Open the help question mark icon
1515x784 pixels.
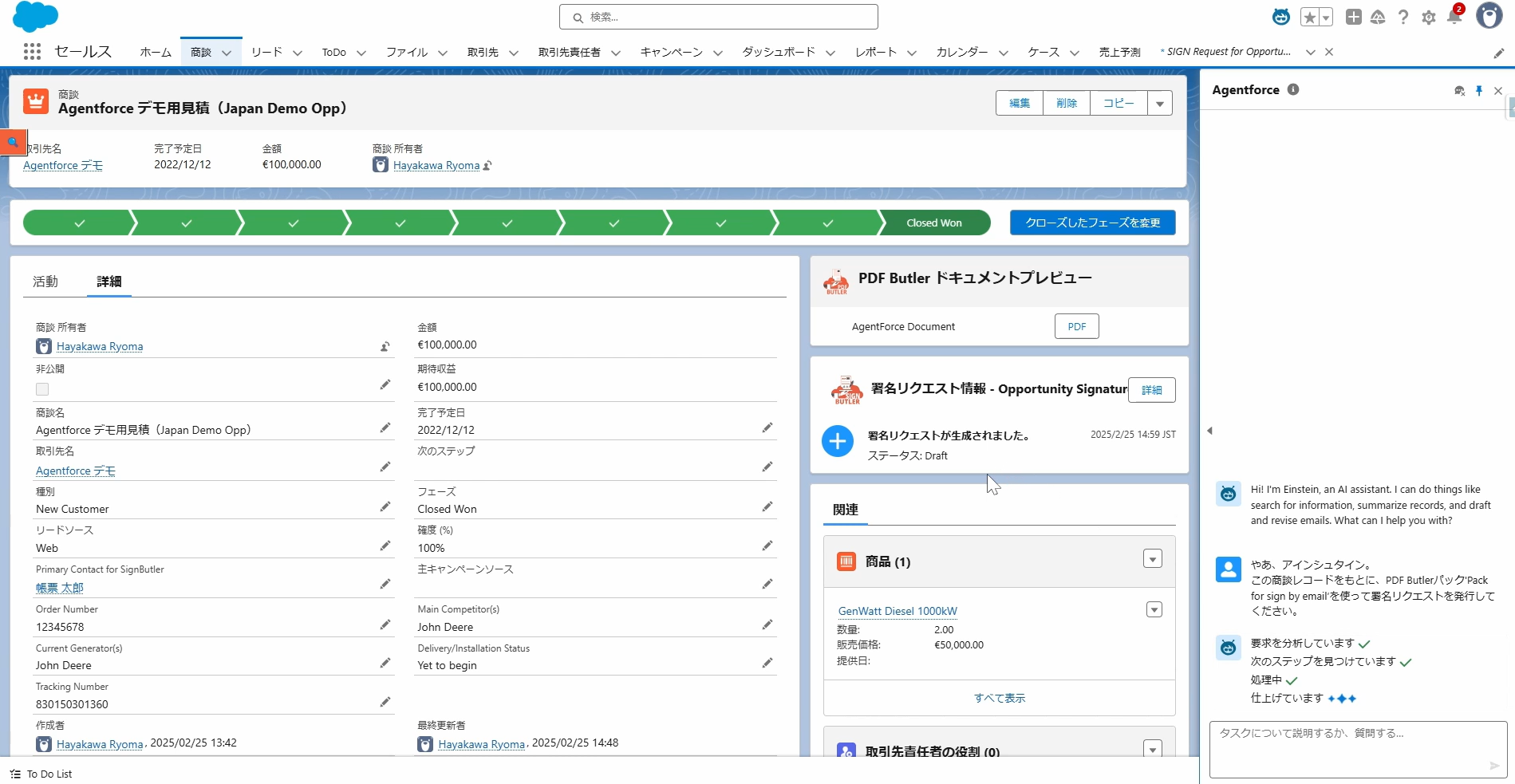point(1403,17)
